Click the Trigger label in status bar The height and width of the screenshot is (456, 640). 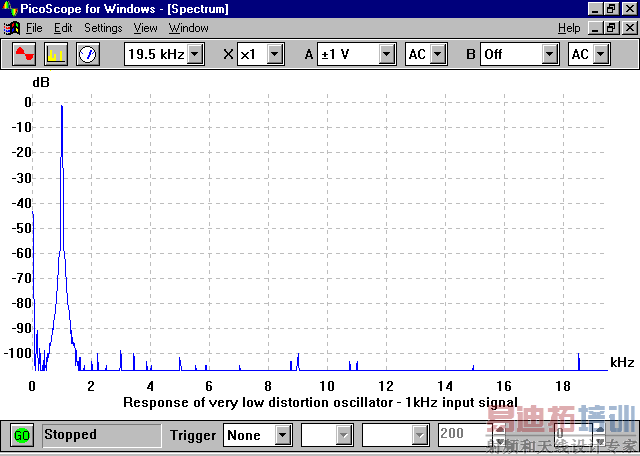click(193, 436)
